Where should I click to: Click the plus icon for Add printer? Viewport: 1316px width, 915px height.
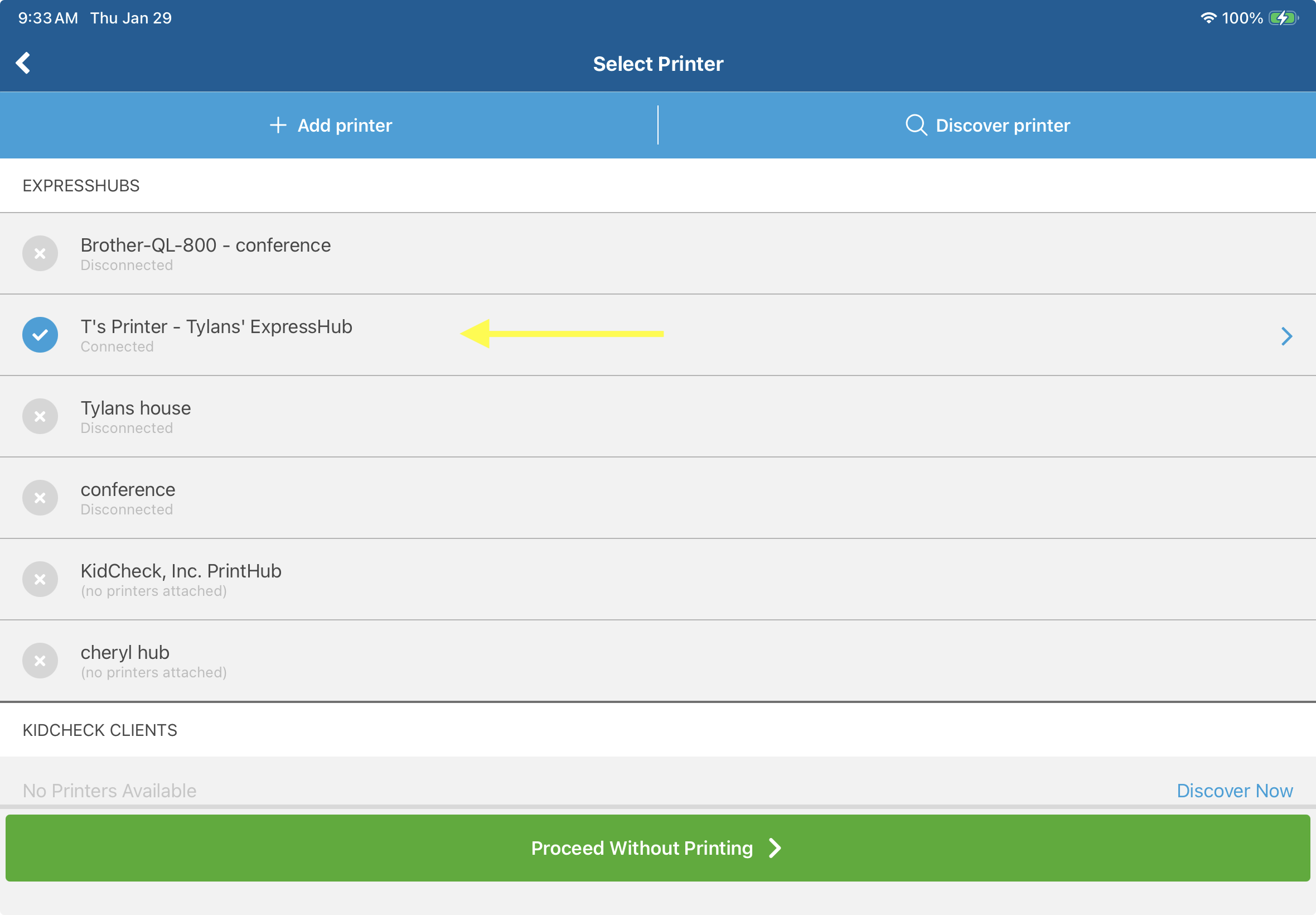tap(278, 125)
